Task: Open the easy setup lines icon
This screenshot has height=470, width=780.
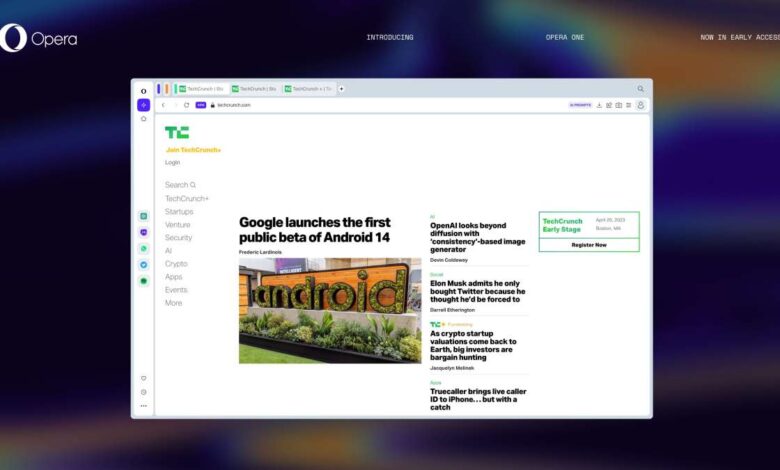Action: click(x=628, y=105)
